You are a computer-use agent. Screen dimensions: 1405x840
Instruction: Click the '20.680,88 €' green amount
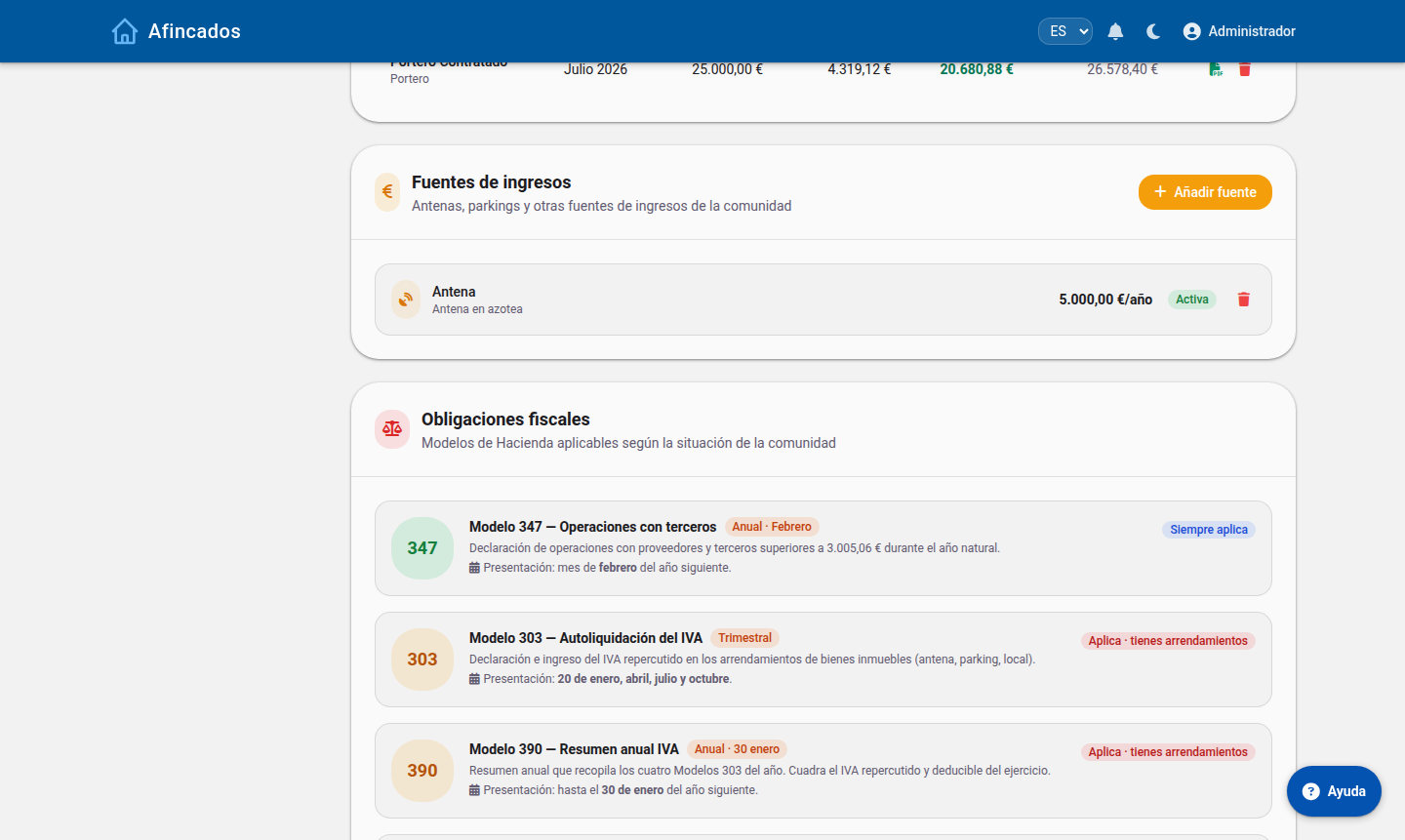point(977,69)
